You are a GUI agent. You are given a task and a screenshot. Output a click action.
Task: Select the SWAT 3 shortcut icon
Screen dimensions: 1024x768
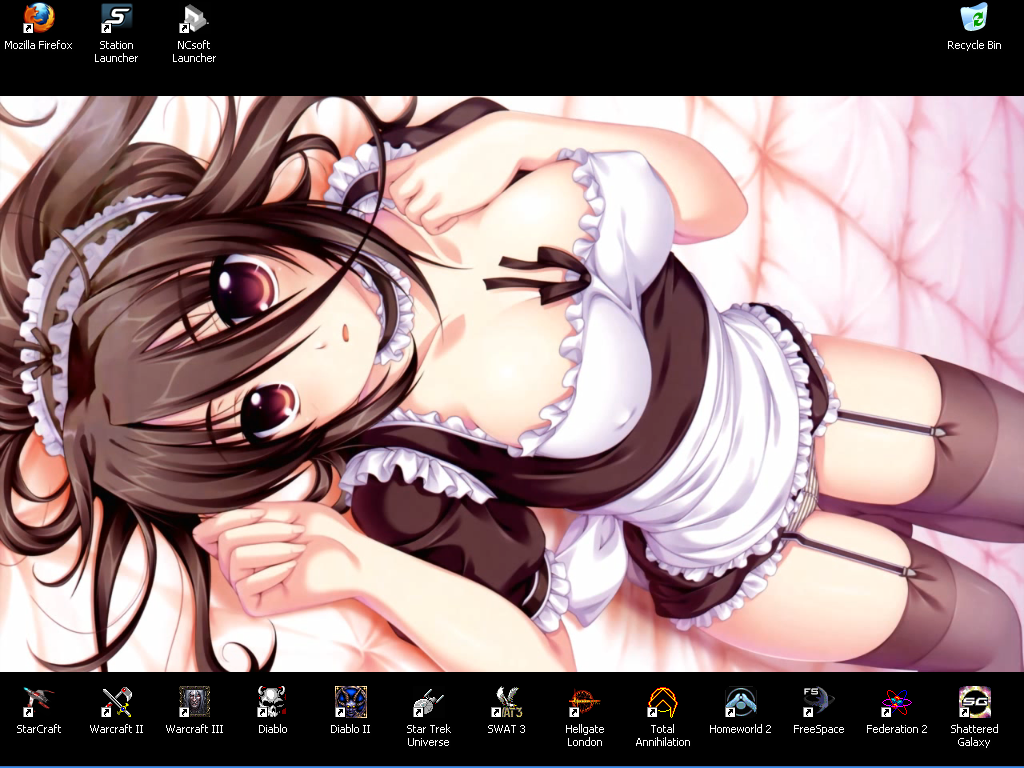click(x=506, y=702)
